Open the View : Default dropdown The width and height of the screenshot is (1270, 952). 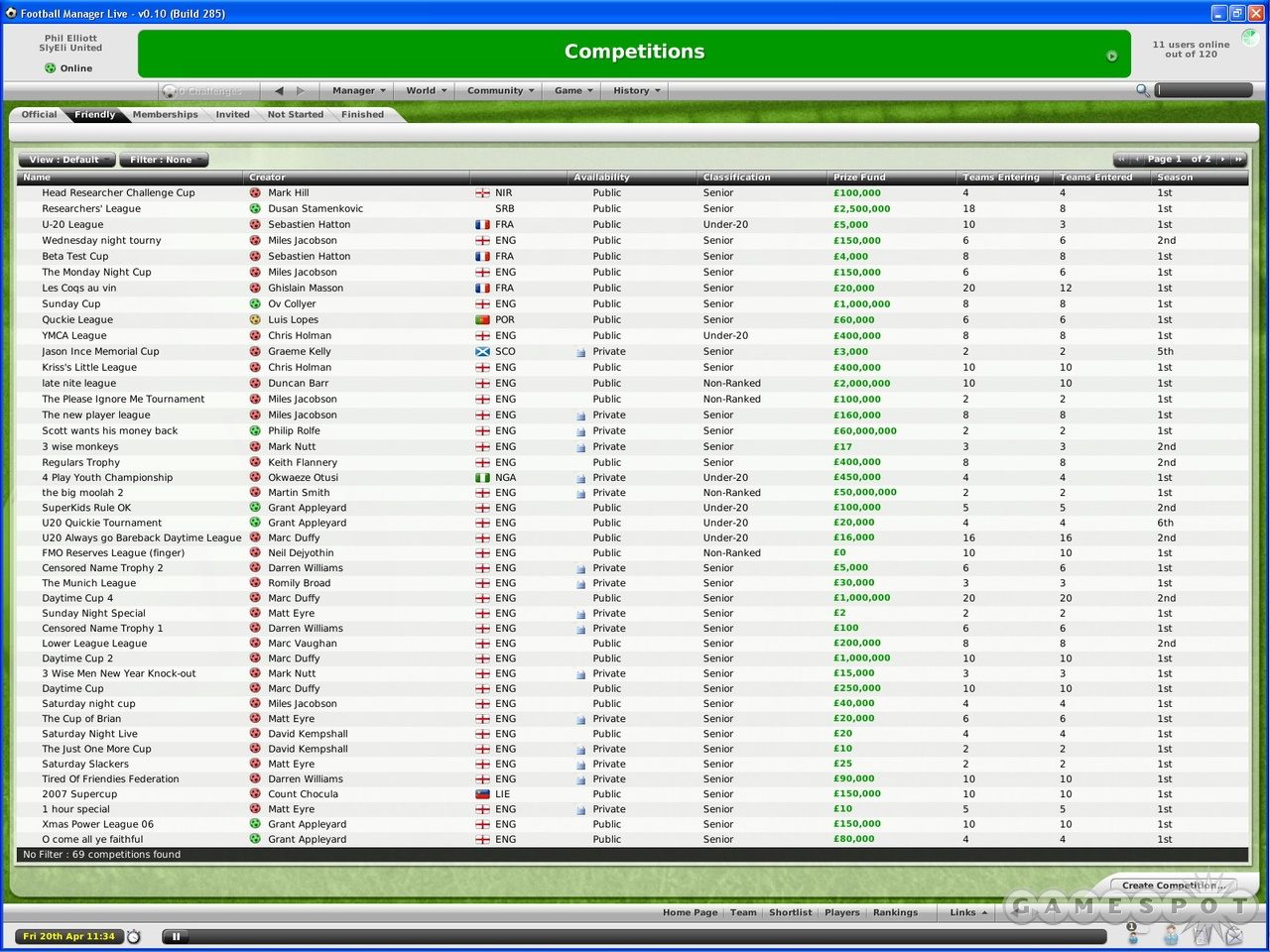(65, 160)
